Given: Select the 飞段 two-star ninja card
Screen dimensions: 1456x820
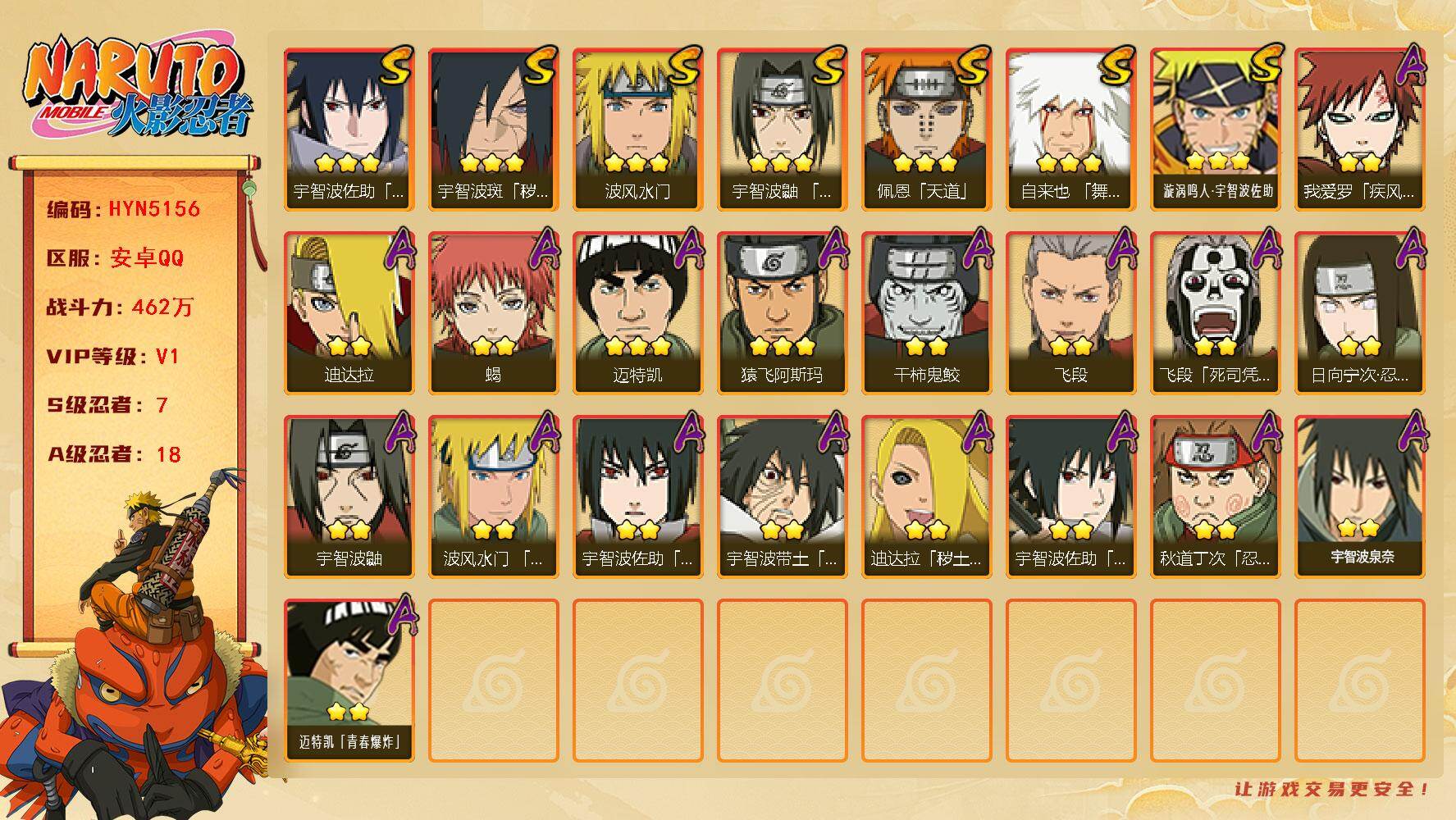Looking at the screenshot, I should [x=1070, y=313].
